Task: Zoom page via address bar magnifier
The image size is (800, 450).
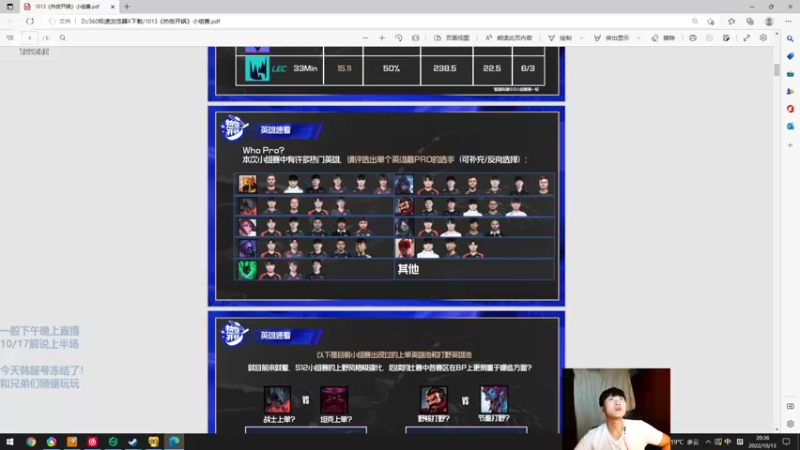Action: [x=695, y=21]
